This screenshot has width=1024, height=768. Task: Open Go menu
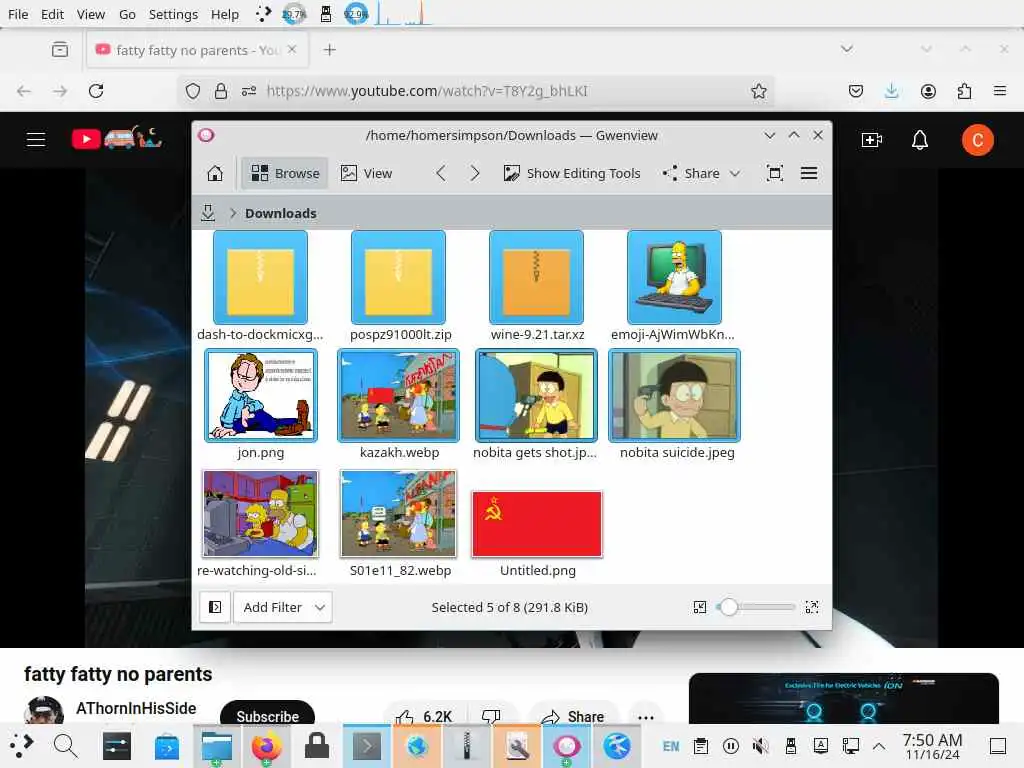(127, 14)
